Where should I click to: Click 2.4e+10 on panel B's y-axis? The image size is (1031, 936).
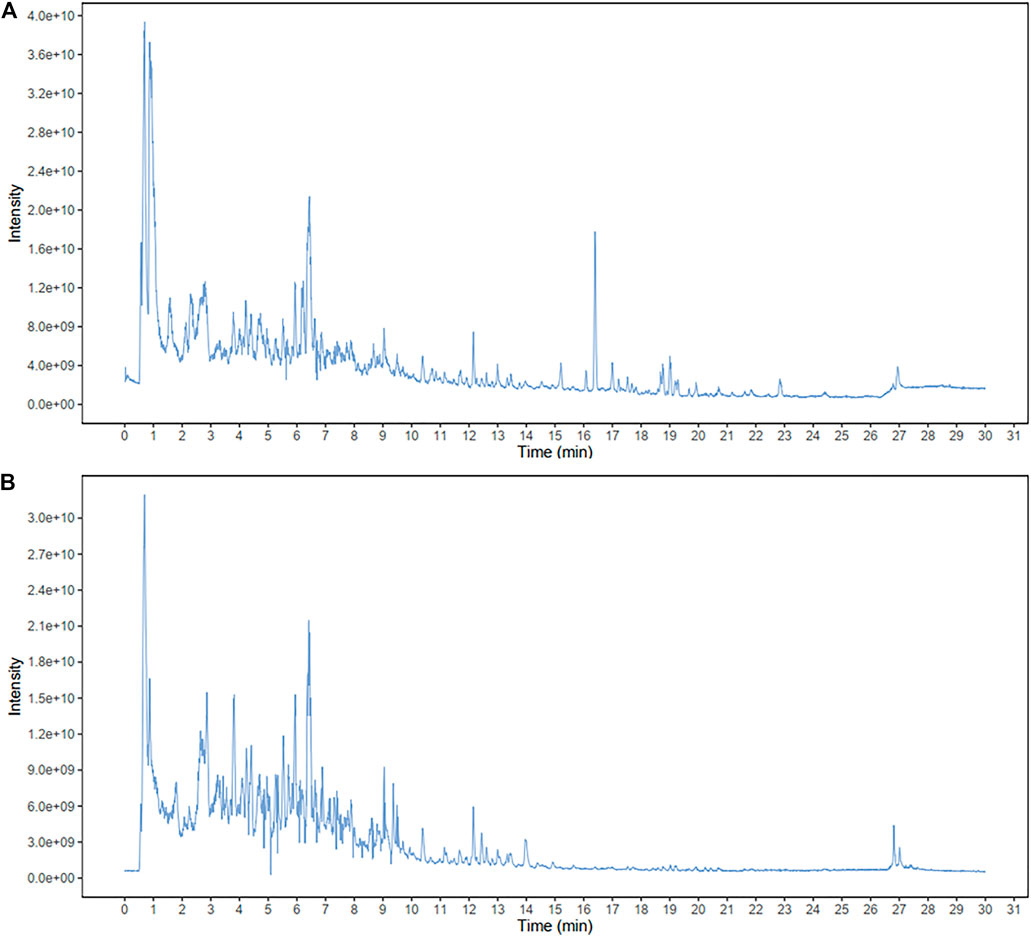pos(52,590)
